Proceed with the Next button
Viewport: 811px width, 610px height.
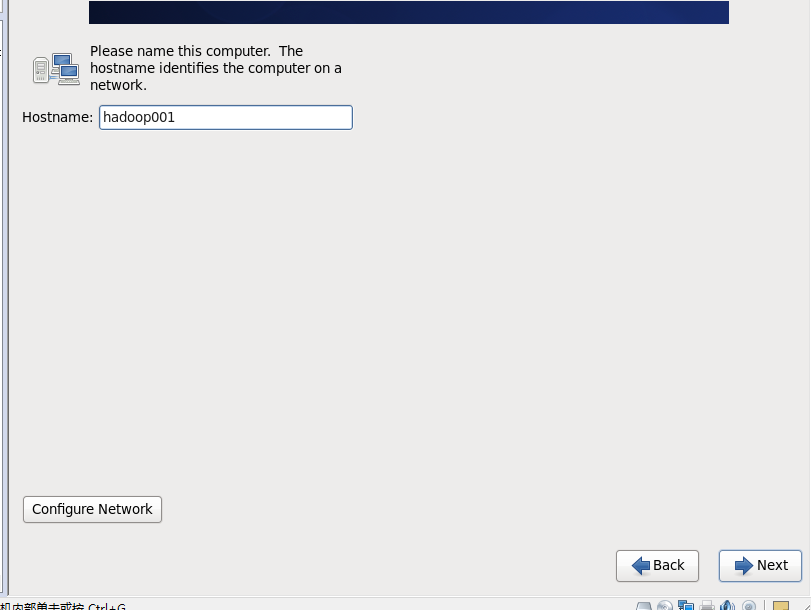(x=760, y=566)
